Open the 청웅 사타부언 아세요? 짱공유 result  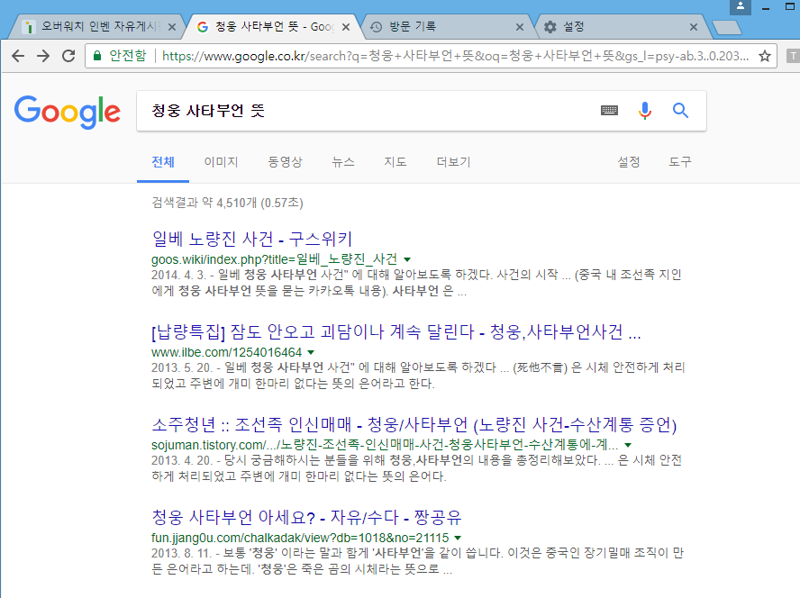pos(307,517)
